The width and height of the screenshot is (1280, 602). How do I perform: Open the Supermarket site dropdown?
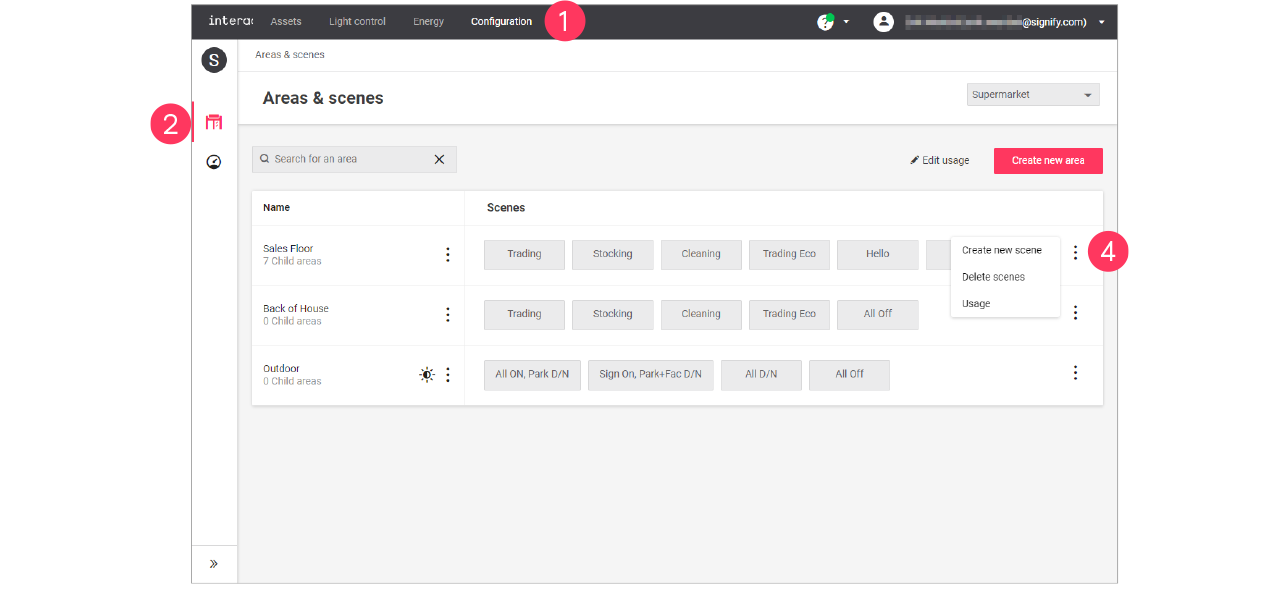pyautogui.click(x=1033, y=95)
